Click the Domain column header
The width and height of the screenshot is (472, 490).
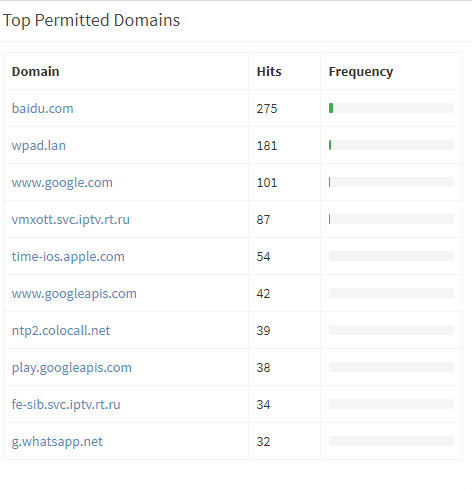pyautogui.click(x=36, y=71)
